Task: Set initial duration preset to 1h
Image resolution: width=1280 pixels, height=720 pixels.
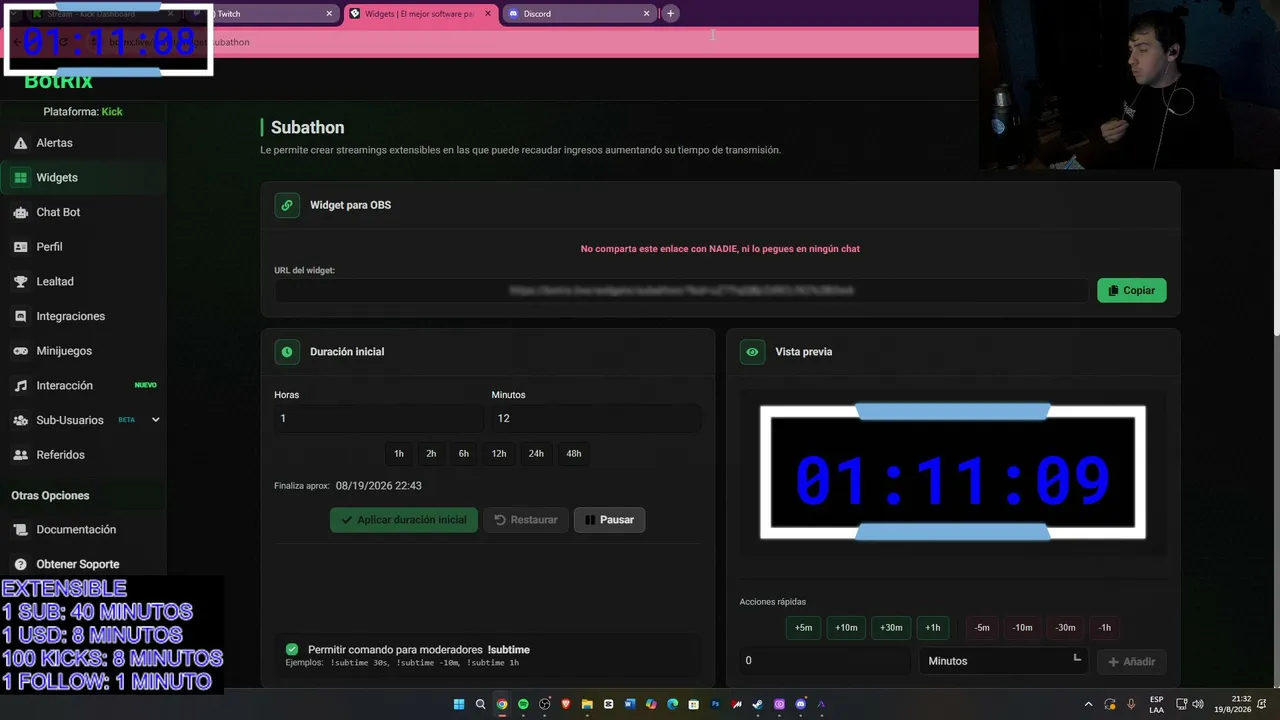Action: click(399, 454)
